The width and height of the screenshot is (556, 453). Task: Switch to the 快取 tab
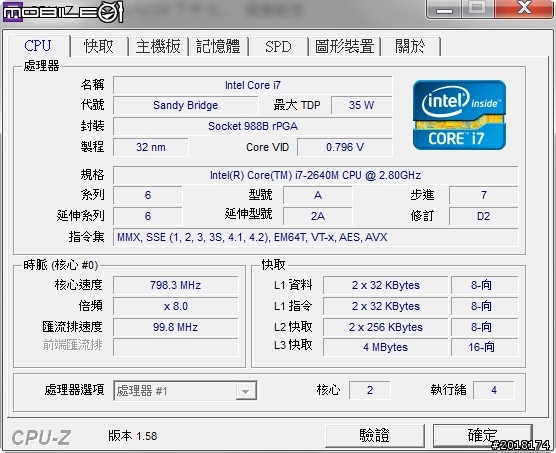pyautogui.click(x=99, y=46)
